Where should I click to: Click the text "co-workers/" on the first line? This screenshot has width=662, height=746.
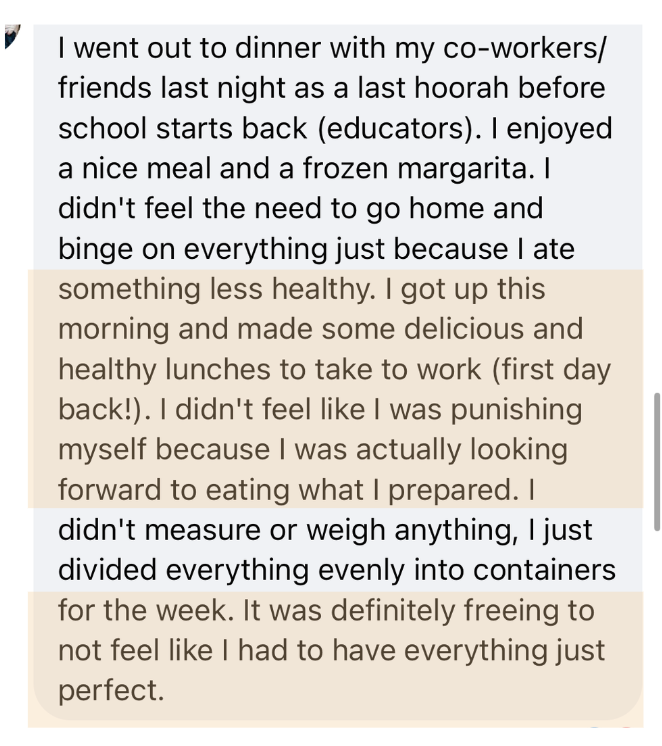pyautogui.click(x=525, y=49)
